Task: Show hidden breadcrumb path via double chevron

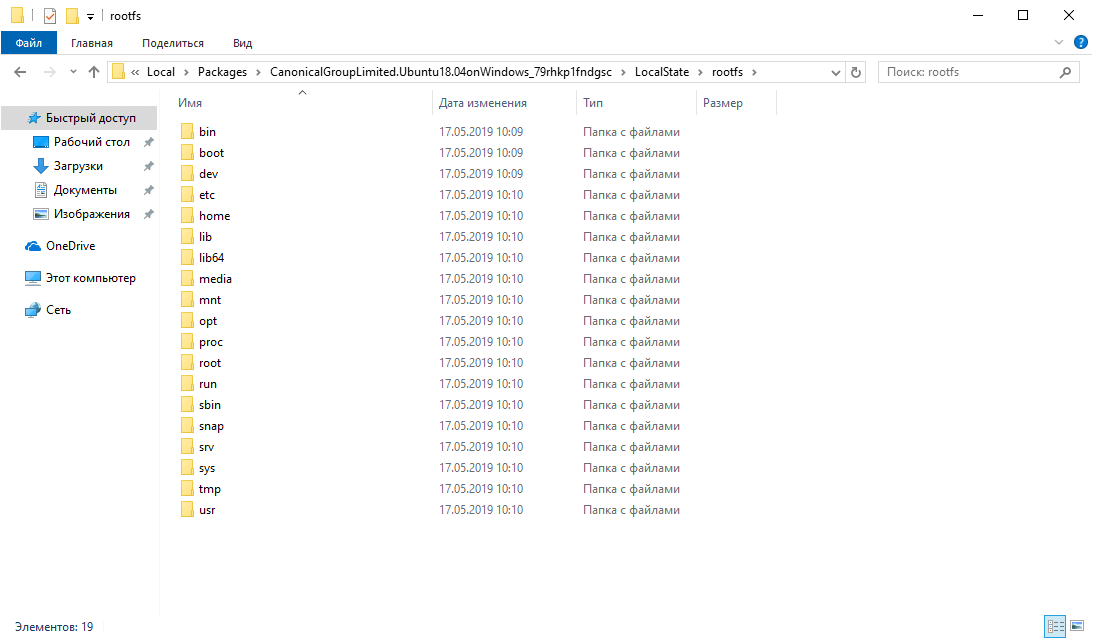Action: [135, 72]
